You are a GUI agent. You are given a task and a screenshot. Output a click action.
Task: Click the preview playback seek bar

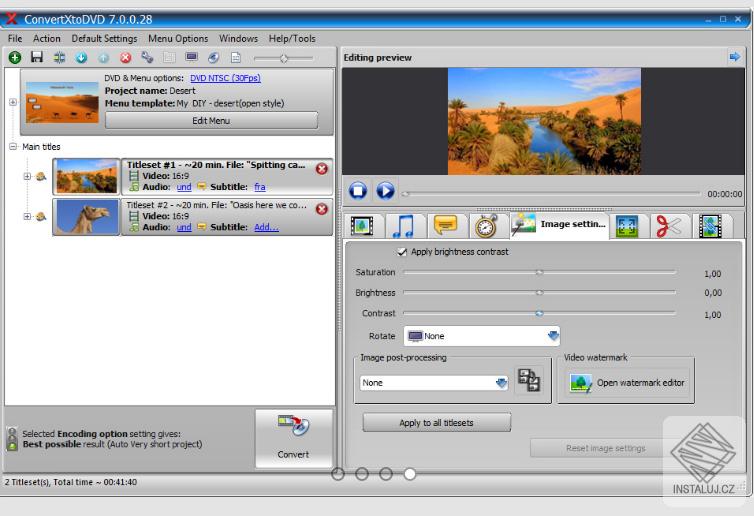[551, 193]
